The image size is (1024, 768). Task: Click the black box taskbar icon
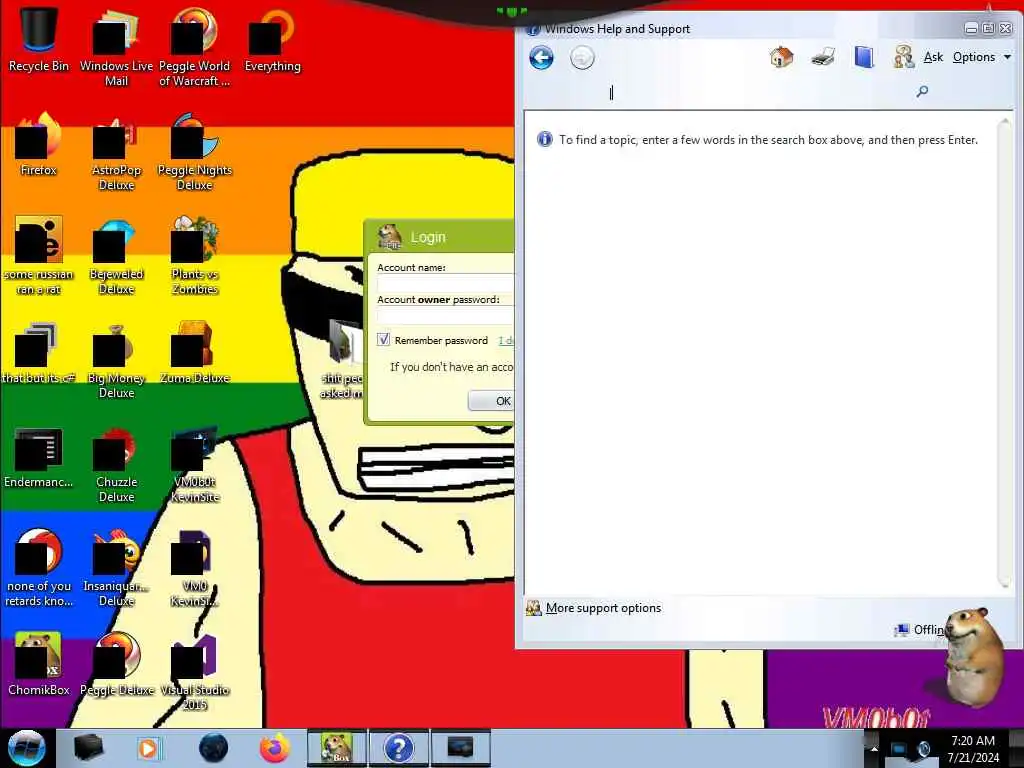click(88, 748)
